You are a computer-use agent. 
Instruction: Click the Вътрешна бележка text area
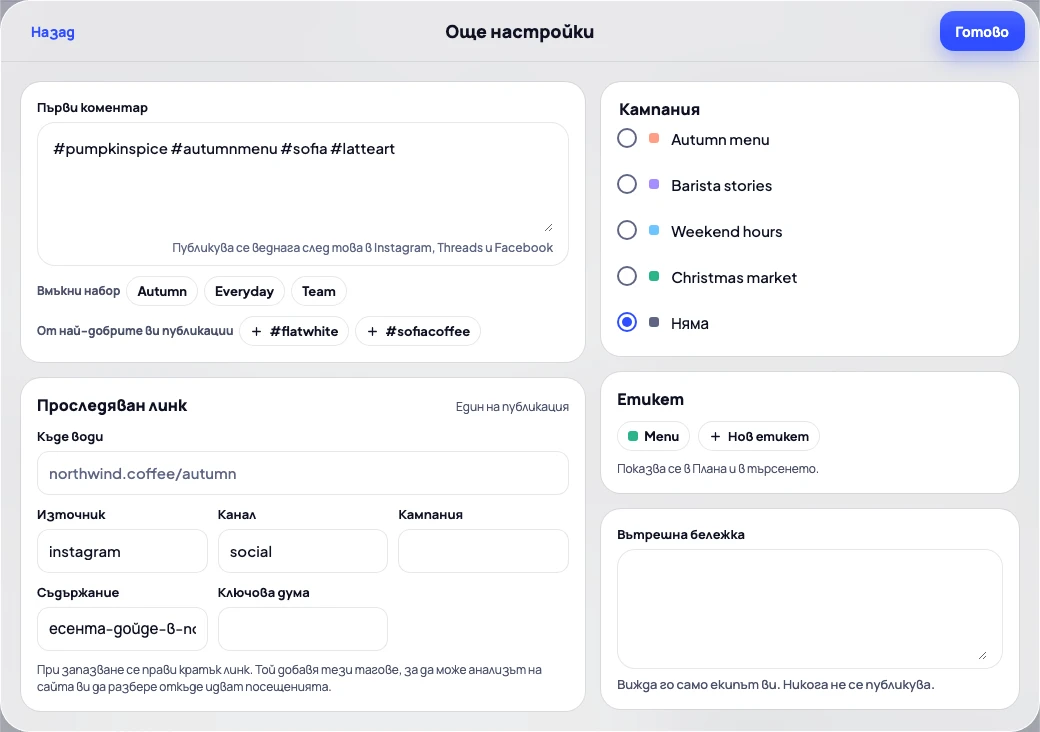coord(809,609)
